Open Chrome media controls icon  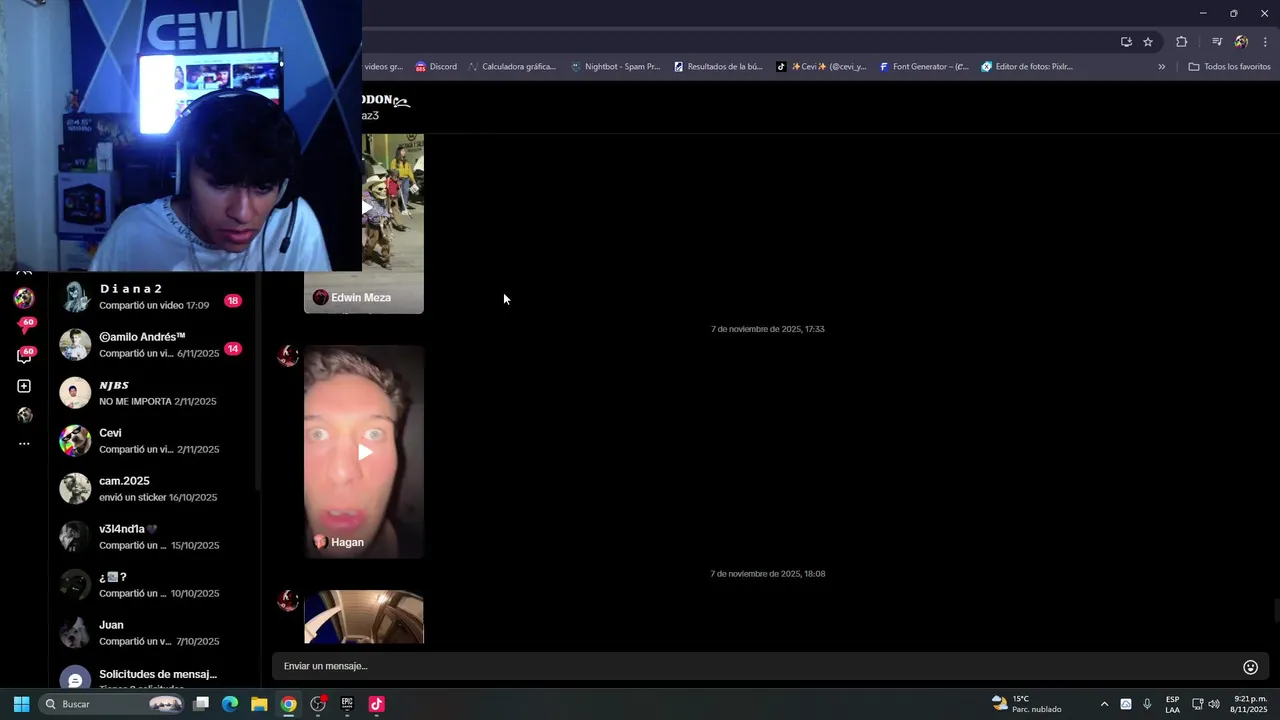tap(1217, 42)
